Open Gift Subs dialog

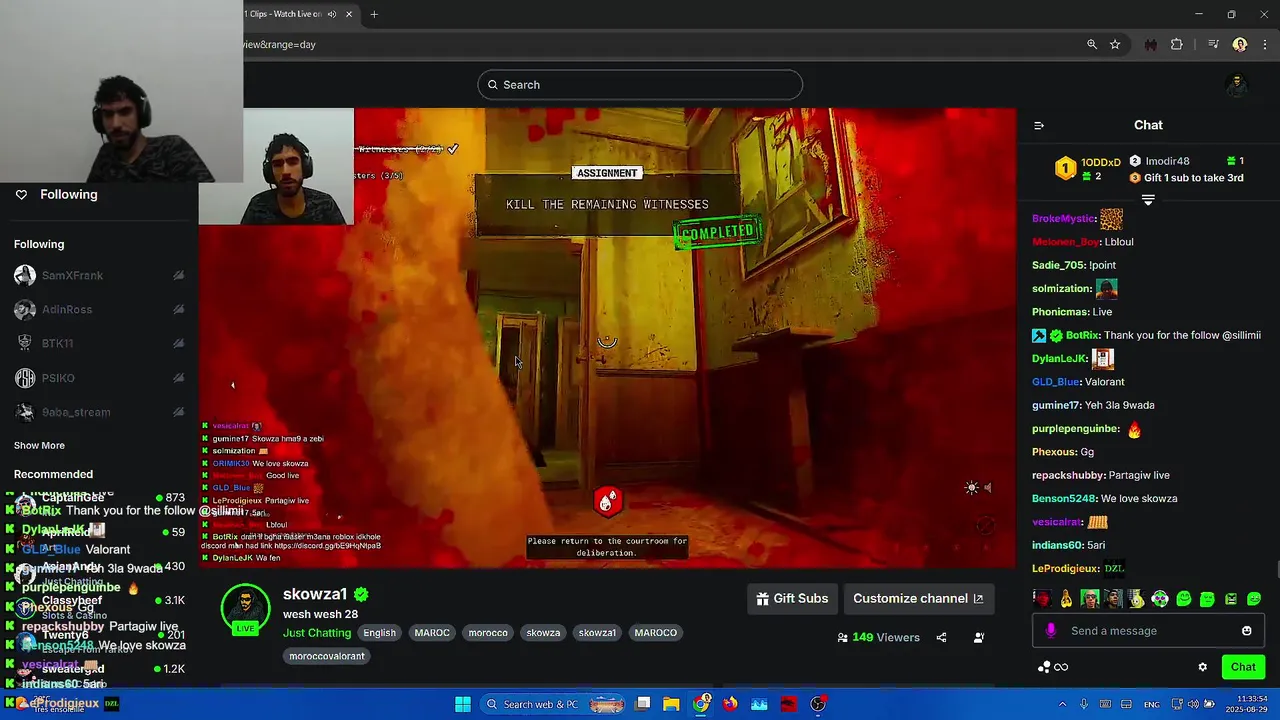(792, 598)
